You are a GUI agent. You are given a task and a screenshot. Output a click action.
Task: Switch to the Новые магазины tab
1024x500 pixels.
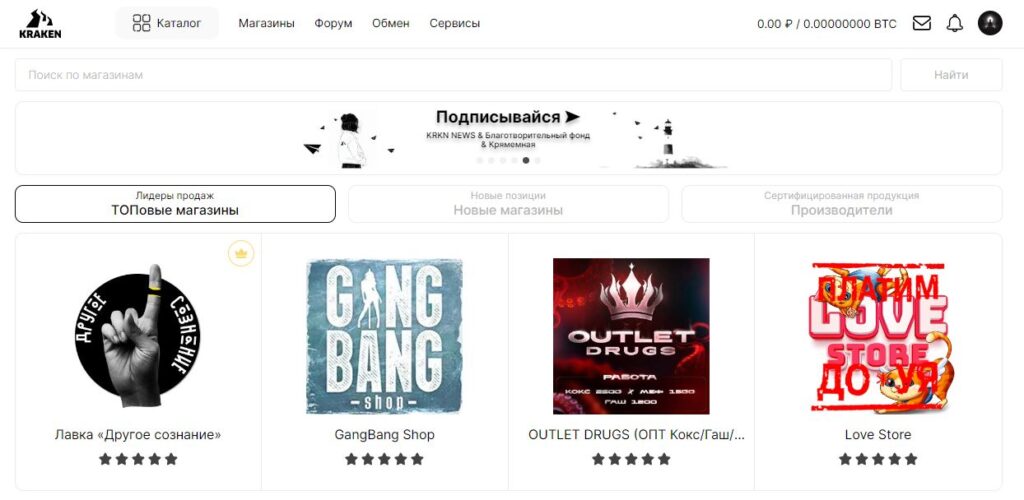508,204
